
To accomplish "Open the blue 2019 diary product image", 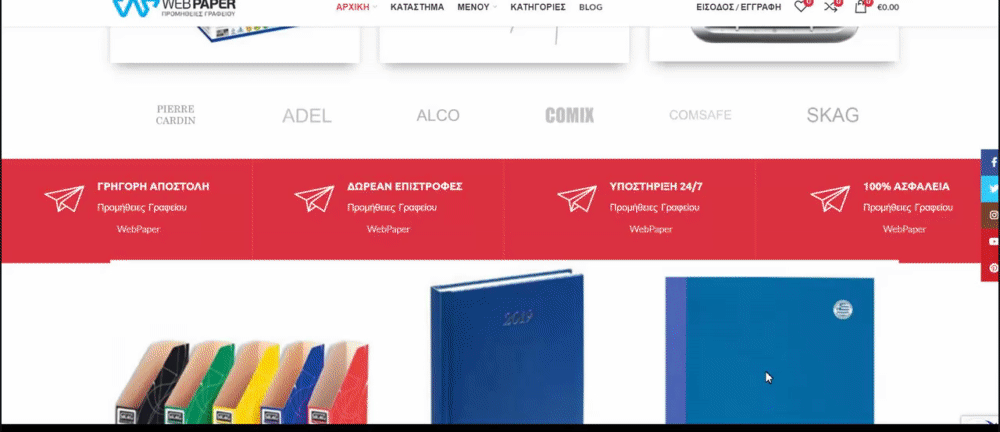I will pos(507,346).
